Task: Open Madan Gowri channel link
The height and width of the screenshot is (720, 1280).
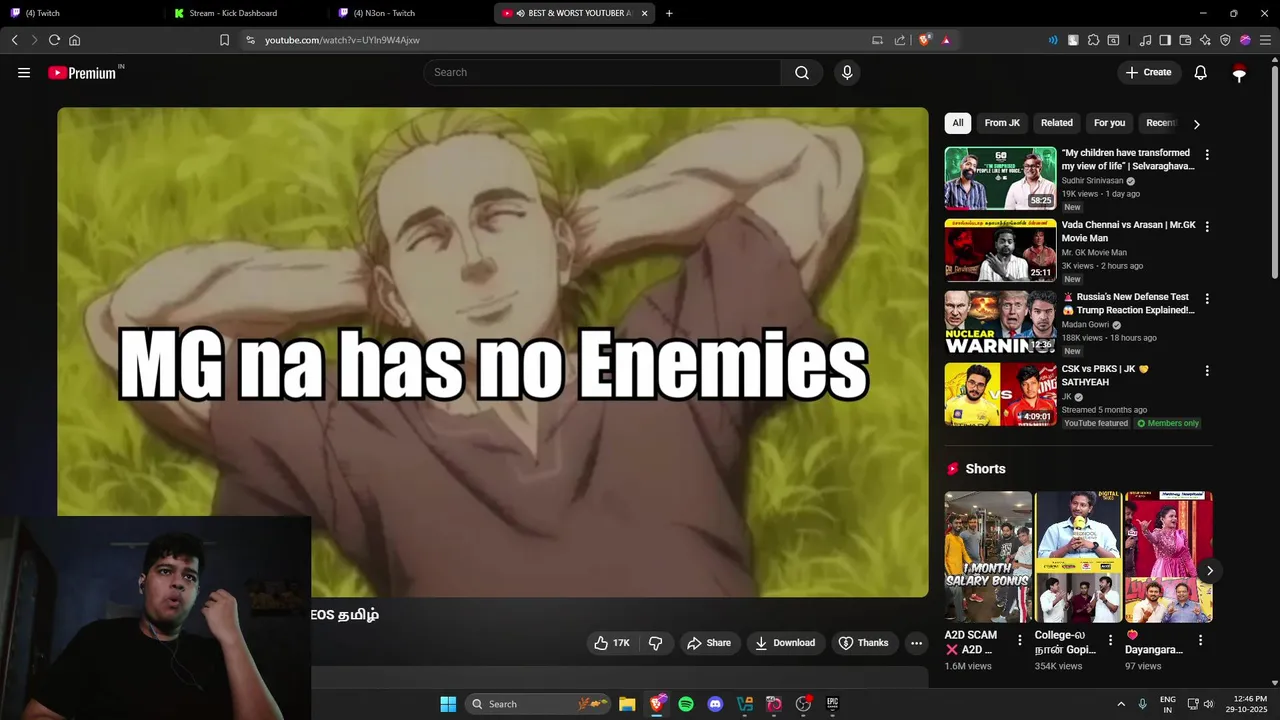Action: click(1085, 325)
